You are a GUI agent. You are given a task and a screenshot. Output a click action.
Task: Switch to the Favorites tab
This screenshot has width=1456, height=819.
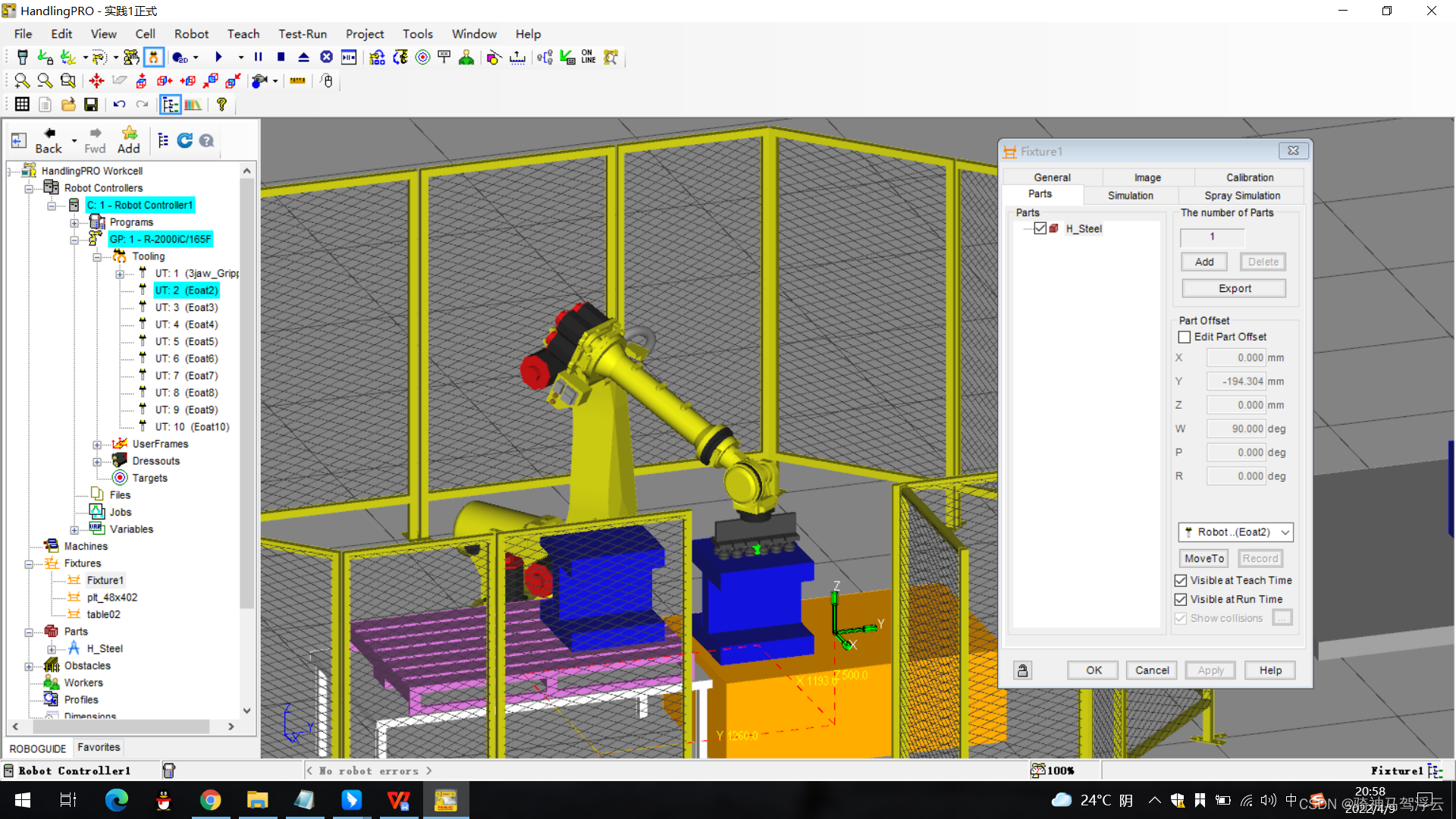coord(99,748)
